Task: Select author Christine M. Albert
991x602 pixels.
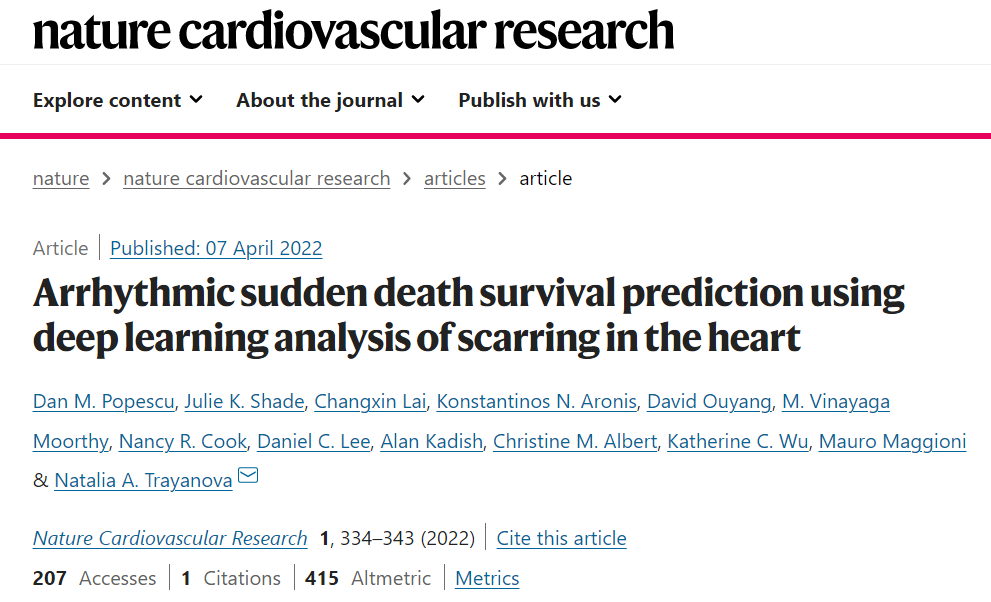Action: pyautogui.click(x=575, y=442)
